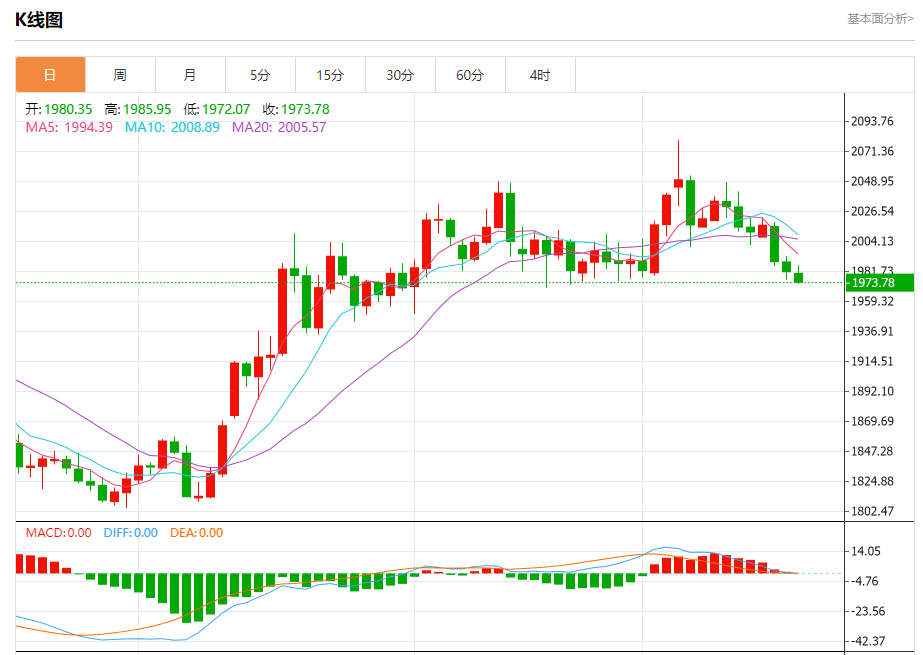923x655 pixels.
Task: Click the 1869.69 price axis label
Action: (872, 421)
